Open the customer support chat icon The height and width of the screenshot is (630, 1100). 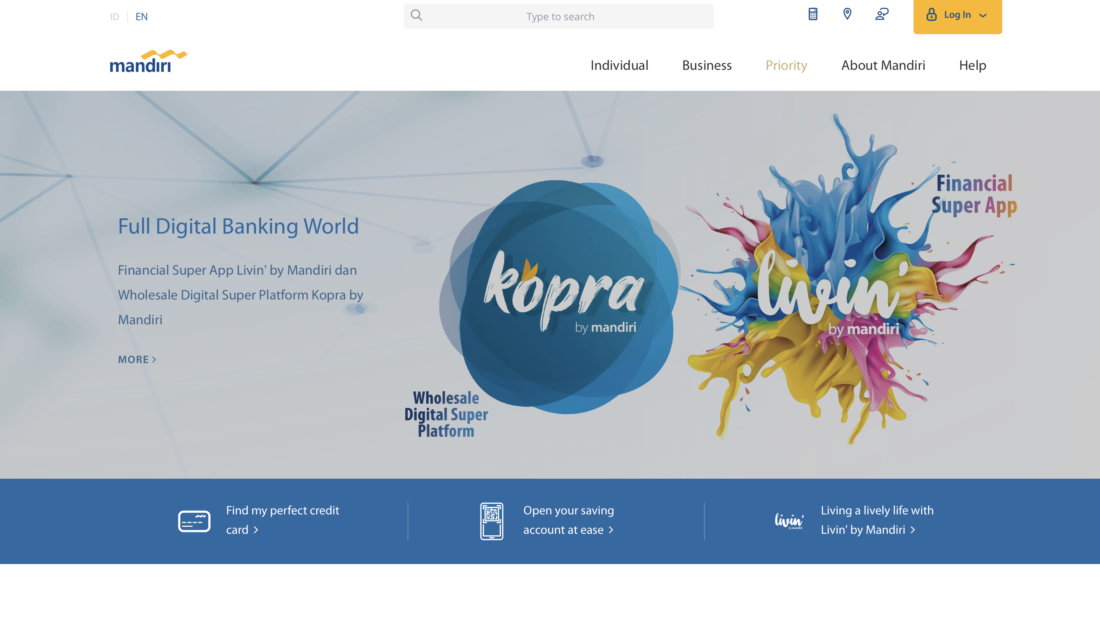click(881, 14)
